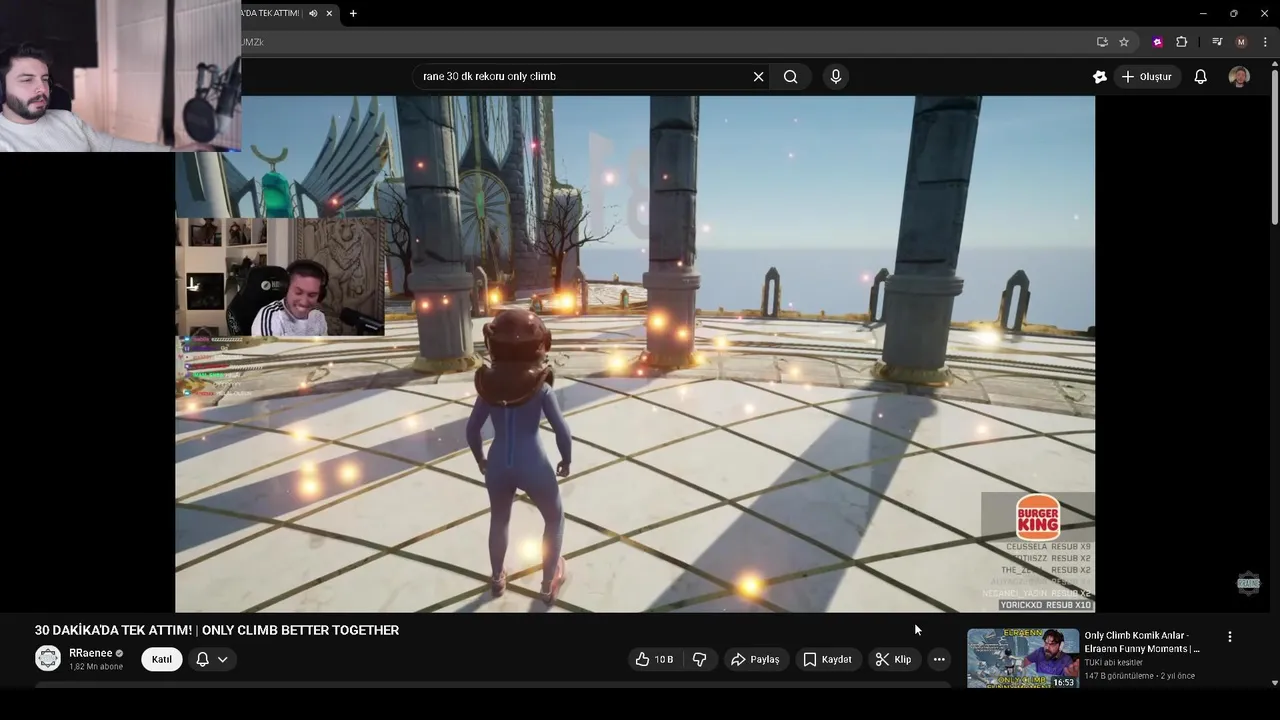Open the Only Climb Komik Anlar video title
The width and height of the screenshot is (1280, 720).
click(1142, 642)
